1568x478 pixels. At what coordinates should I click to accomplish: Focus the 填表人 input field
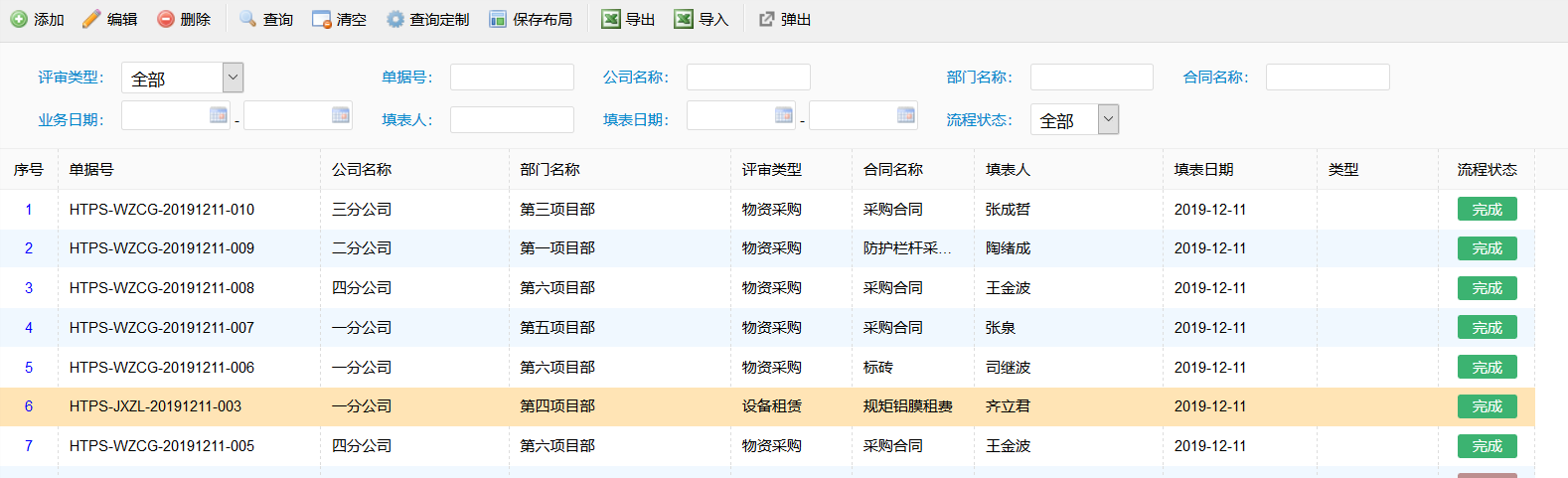[512, 119]
